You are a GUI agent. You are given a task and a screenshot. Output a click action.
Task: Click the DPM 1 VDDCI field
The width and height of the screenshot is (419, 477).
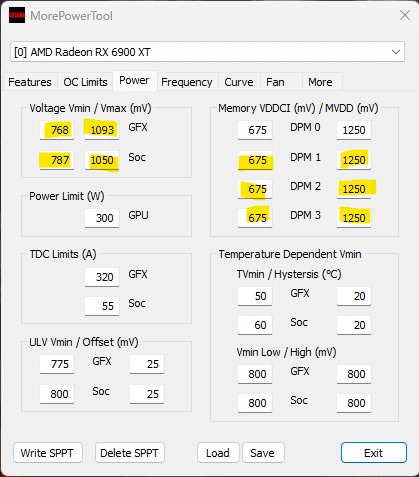coord(255,160)
